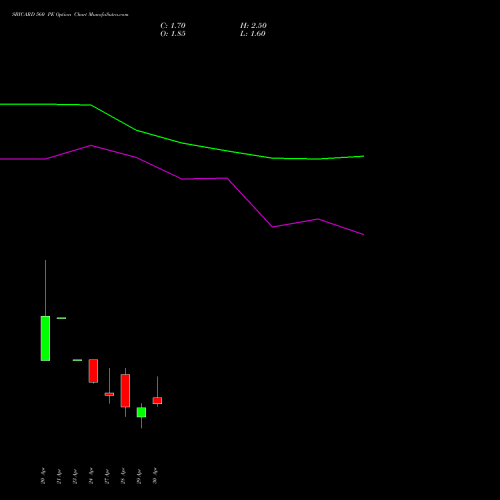
Task: Select the red candle for 24 Apr
Action: [x=93, y=371]
